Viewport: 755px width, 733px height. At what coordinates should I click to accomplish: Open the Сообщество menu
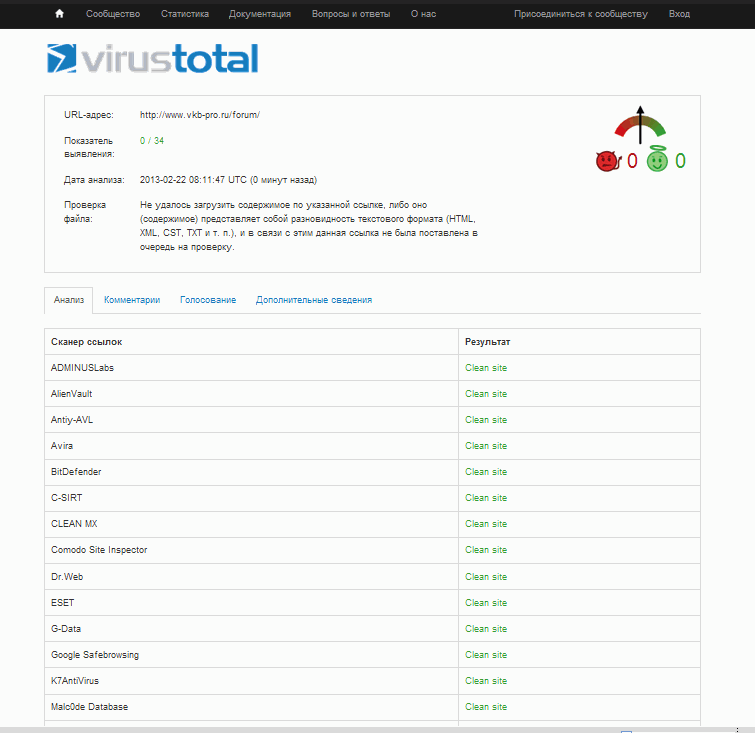click(x=113, y=14)
